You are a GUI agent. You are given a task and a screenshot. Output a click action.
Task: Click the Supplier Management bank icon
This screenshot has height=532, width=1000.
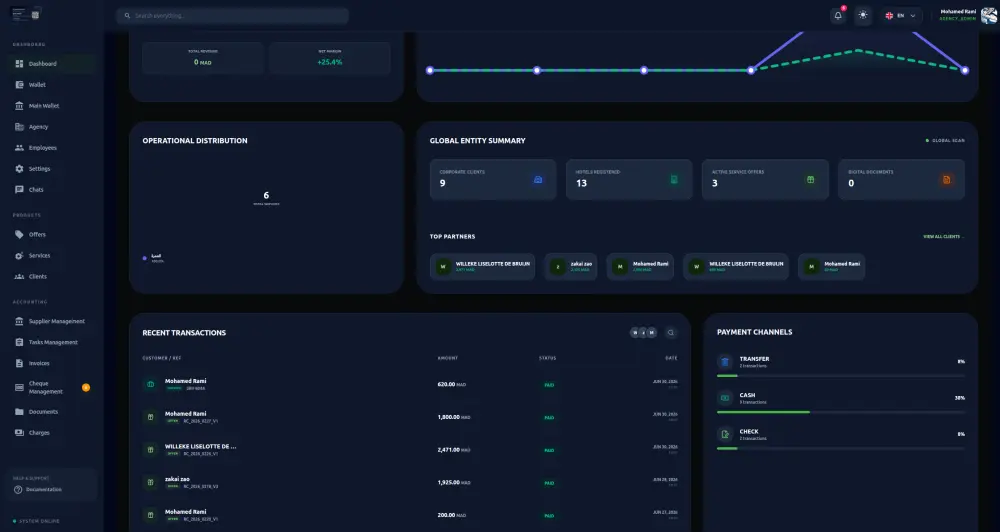tap(19, 321)
